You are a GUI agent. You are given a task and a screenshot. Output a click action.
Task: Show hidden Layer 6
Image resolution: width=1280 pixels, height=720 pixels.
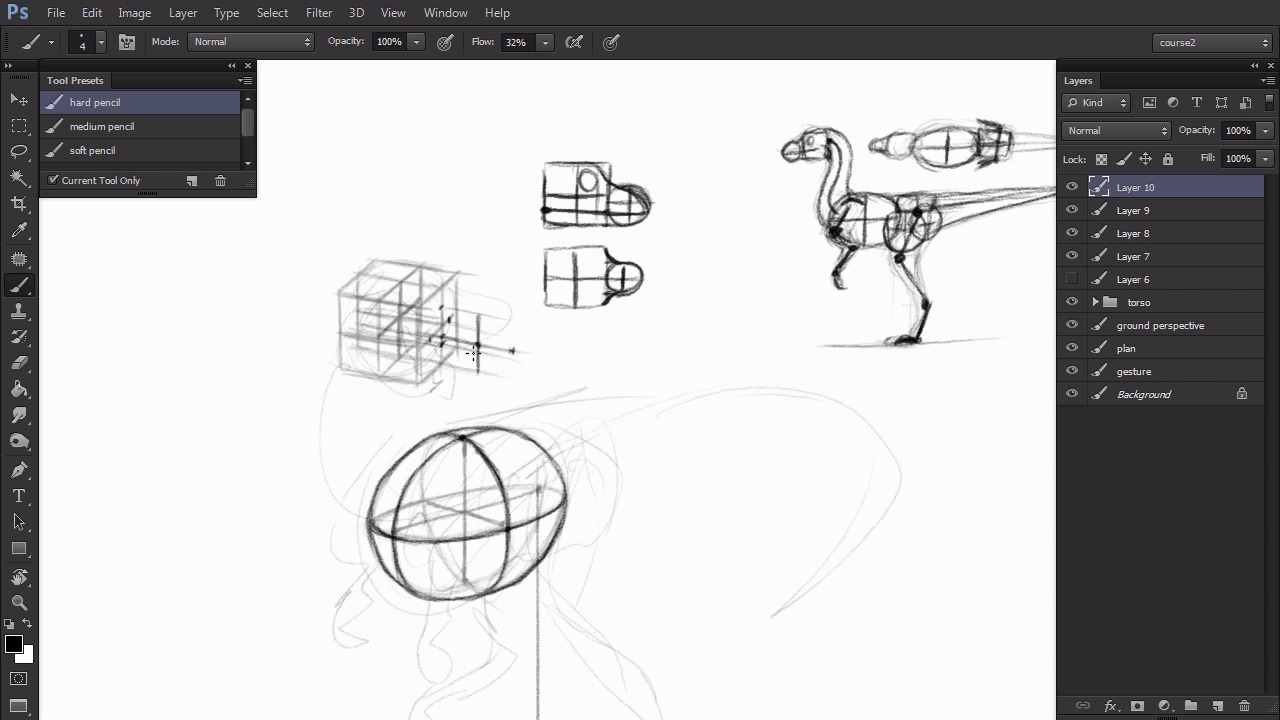[x=1072, y=279]
